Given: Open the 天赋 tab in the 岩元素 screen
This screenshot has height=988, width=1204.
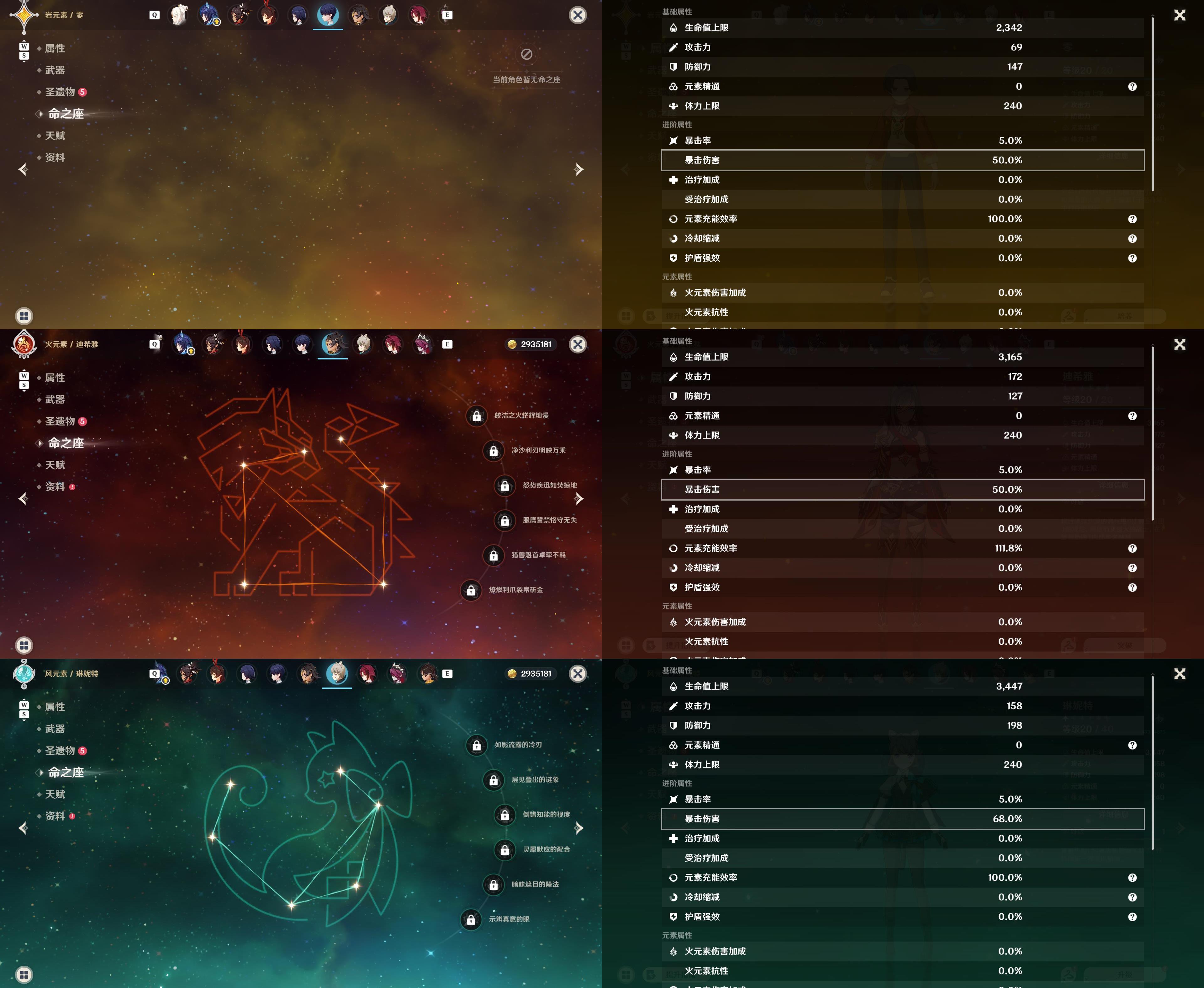Looking at the screenshot, I should [x=55, y=135].
